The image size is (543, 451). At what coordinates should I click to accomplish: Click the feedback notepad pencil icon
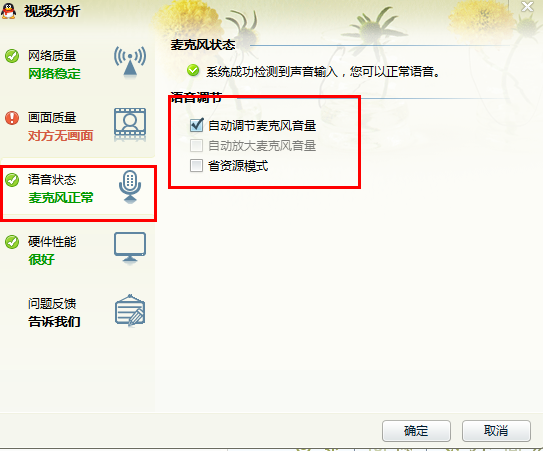pos(130,310)
